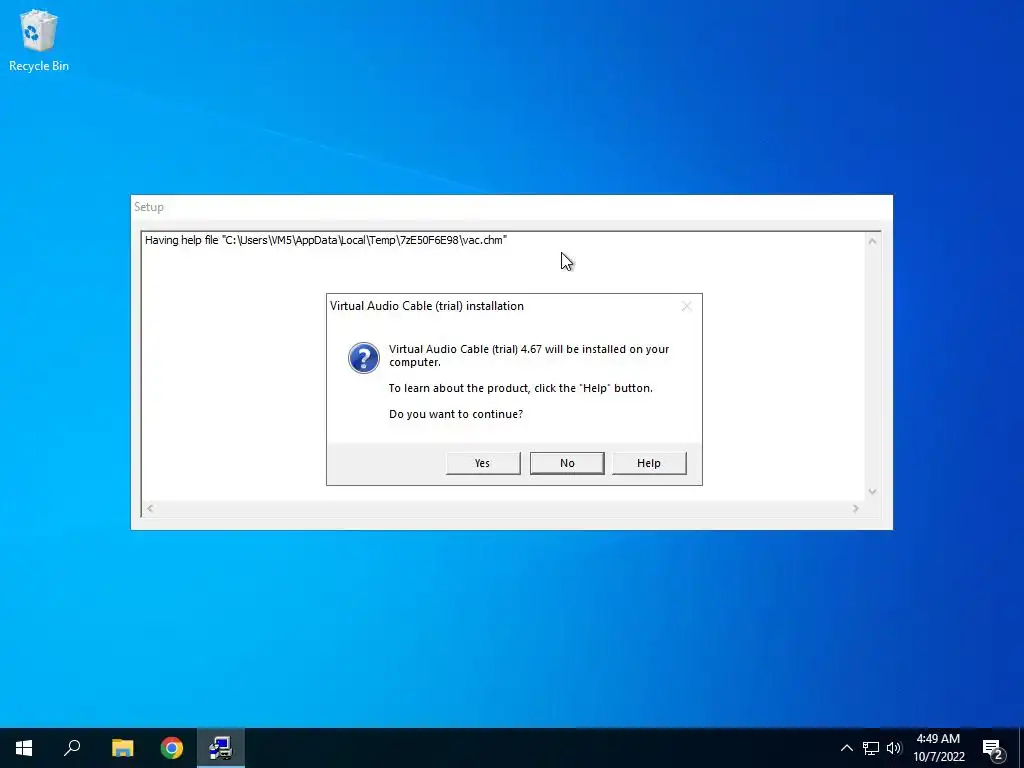Click the Setup log scroll right arrow
Viewport: 1024px width, 768px height.
(856, 508)
